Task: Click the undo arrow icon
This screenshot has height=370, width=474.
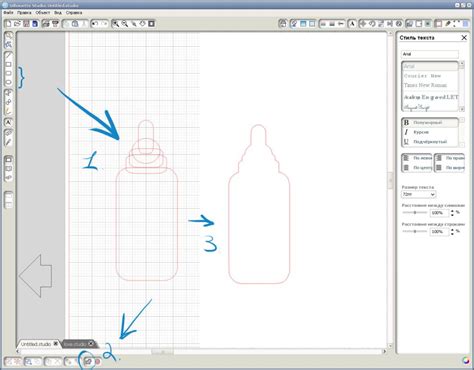Action: (x=95, y=24)
